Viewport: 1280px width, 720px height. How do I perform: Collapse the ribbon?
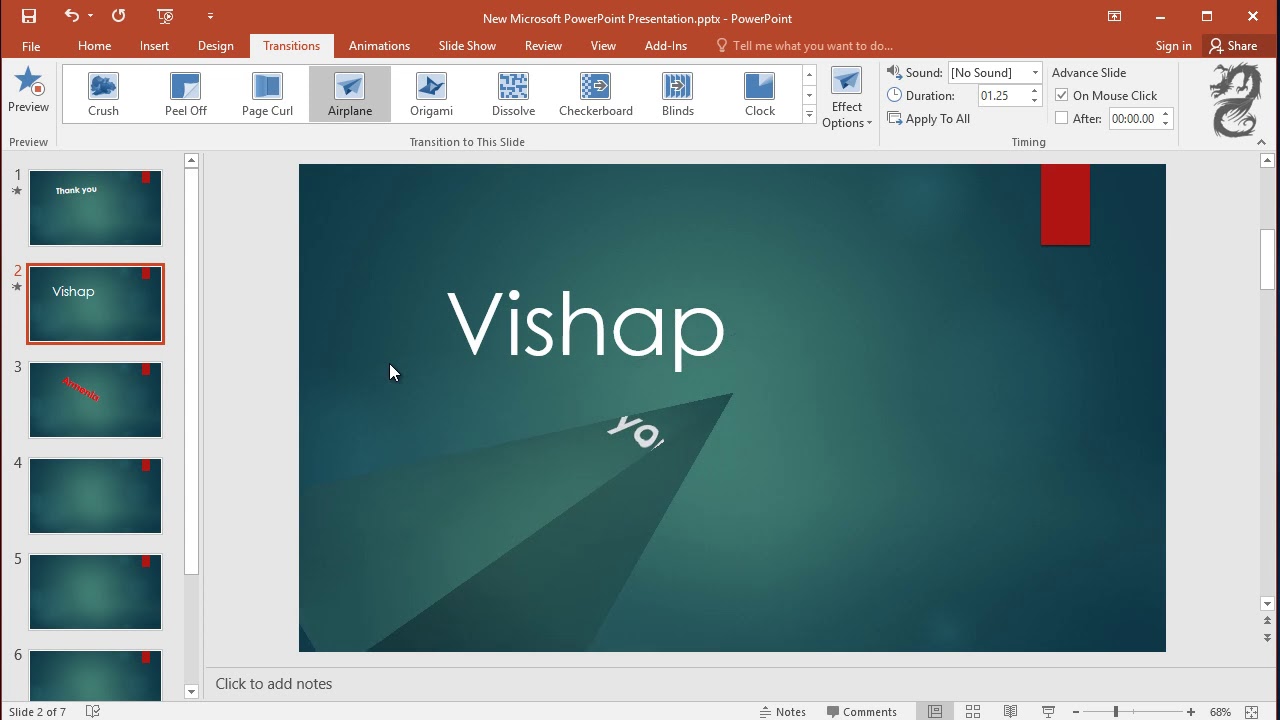[x=1261, y=142]
